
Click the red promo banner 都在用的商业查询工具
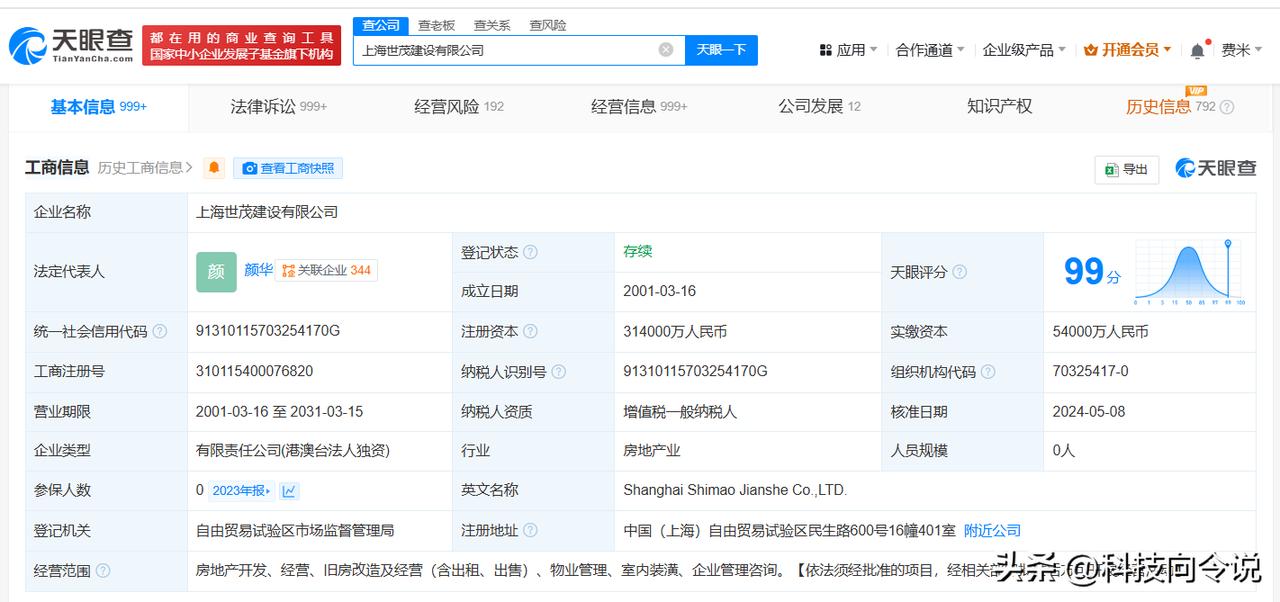[x=241, y=46]
